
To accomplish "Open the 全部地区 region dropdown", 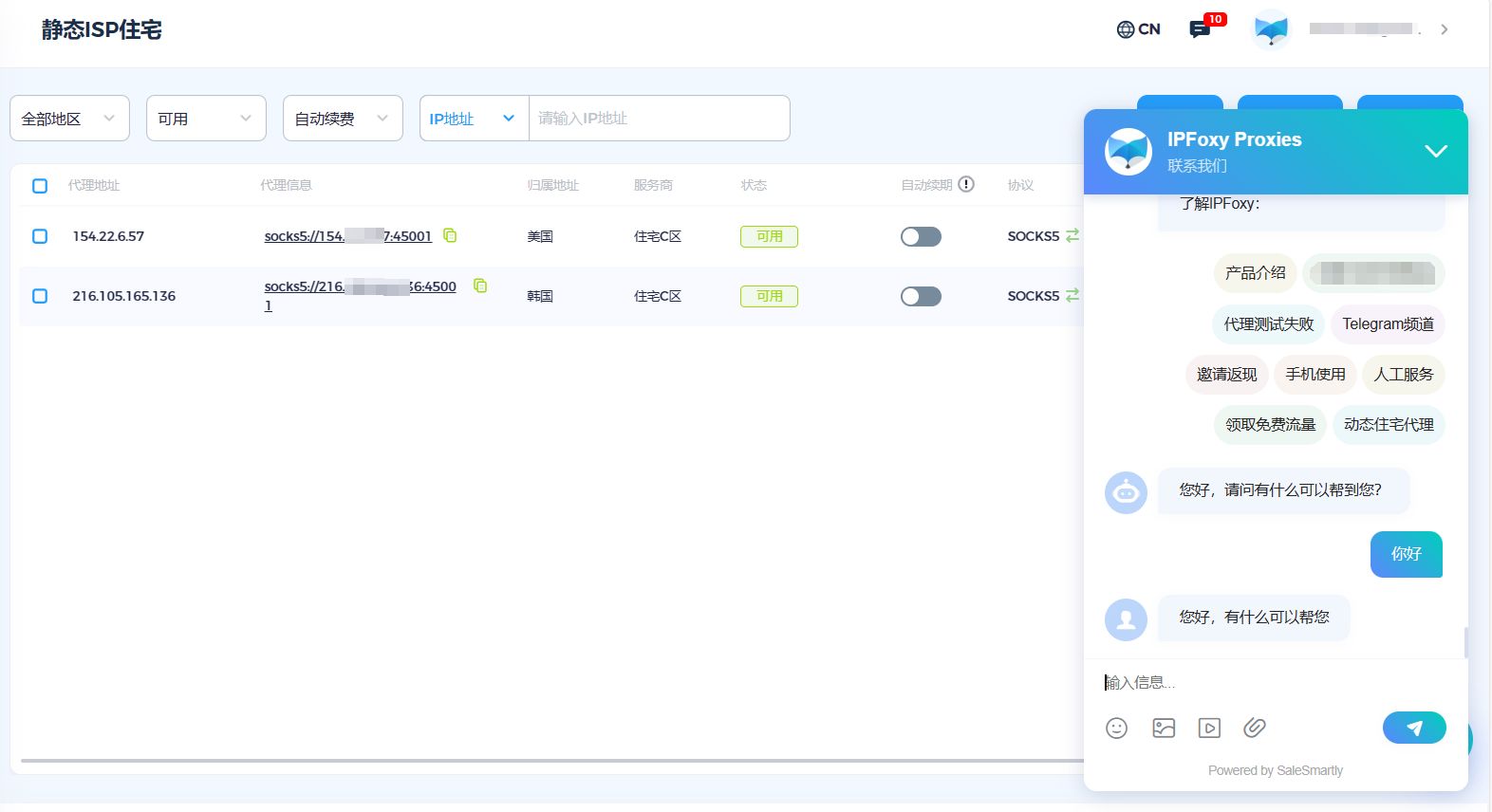I will pos(69,119).
